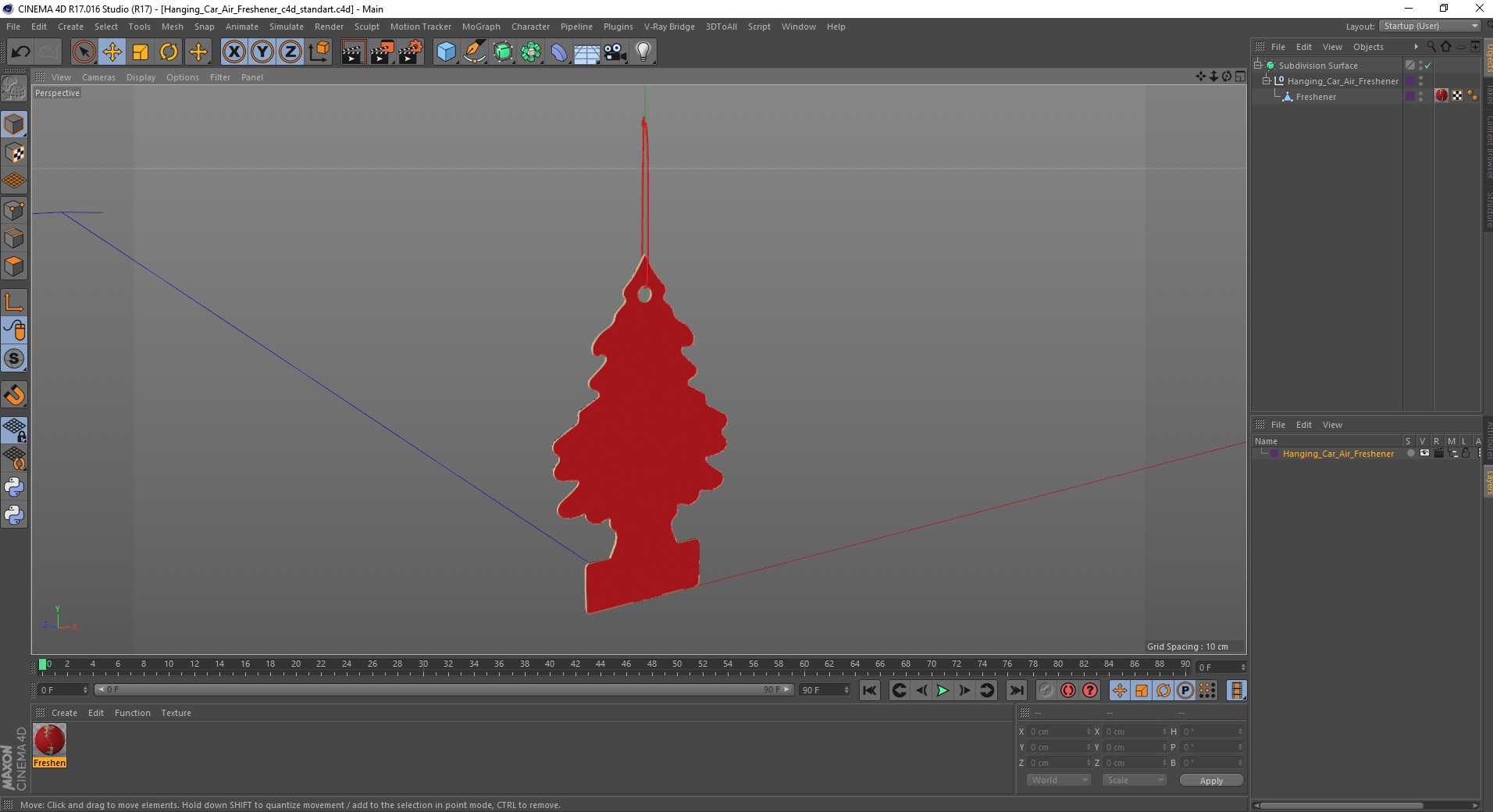The image size is (1493, 812).
Task: Click the Apply button in coordinates
Action: point(1211,781)
